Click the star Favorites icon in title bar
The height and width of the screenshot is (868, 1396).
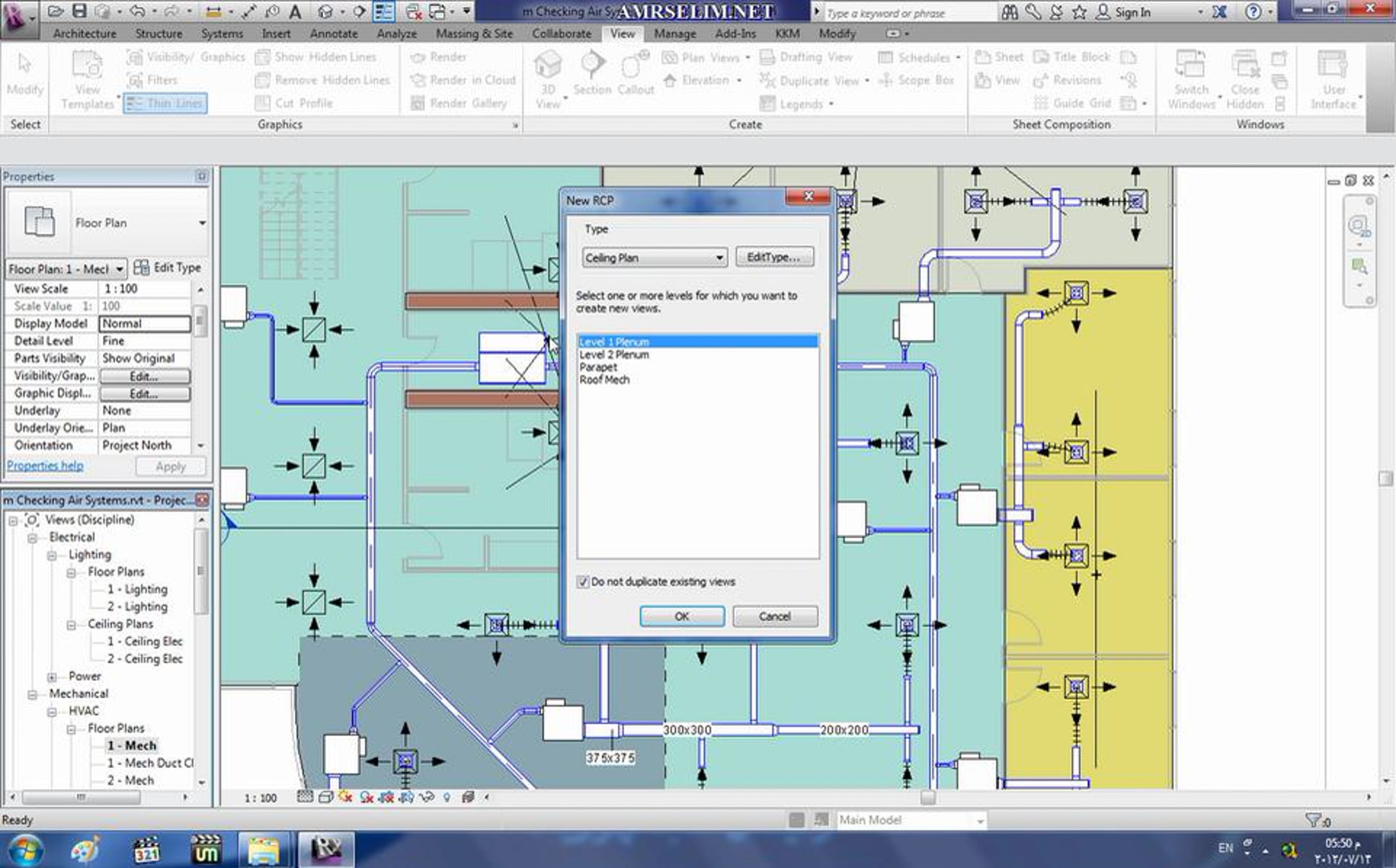click(1080, 12)
